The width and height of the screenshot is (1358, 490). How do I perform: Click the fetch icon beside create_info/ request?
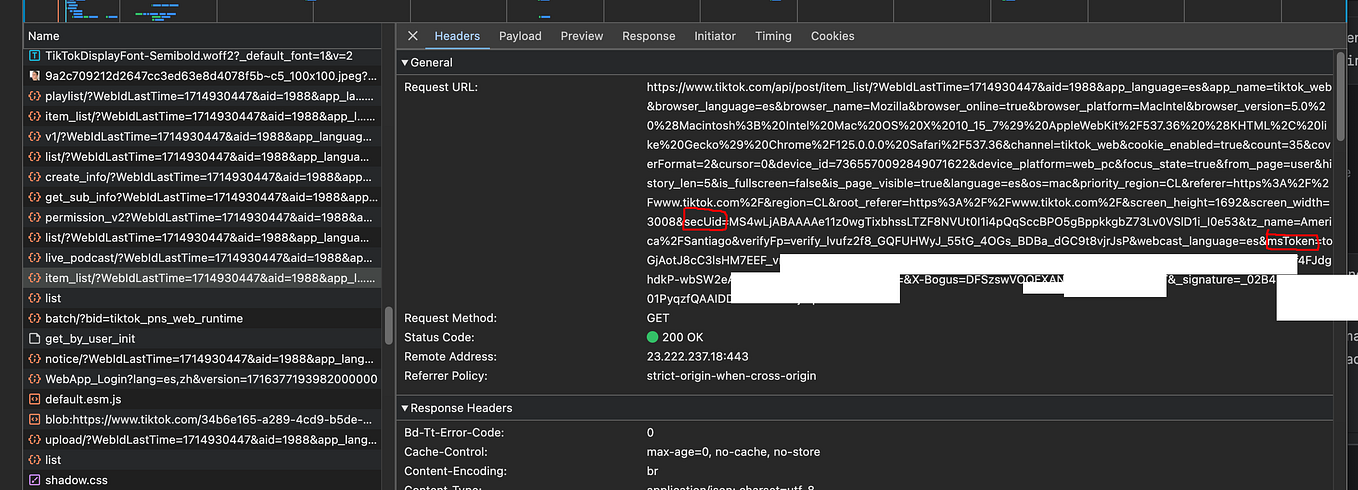coord(35,177)
